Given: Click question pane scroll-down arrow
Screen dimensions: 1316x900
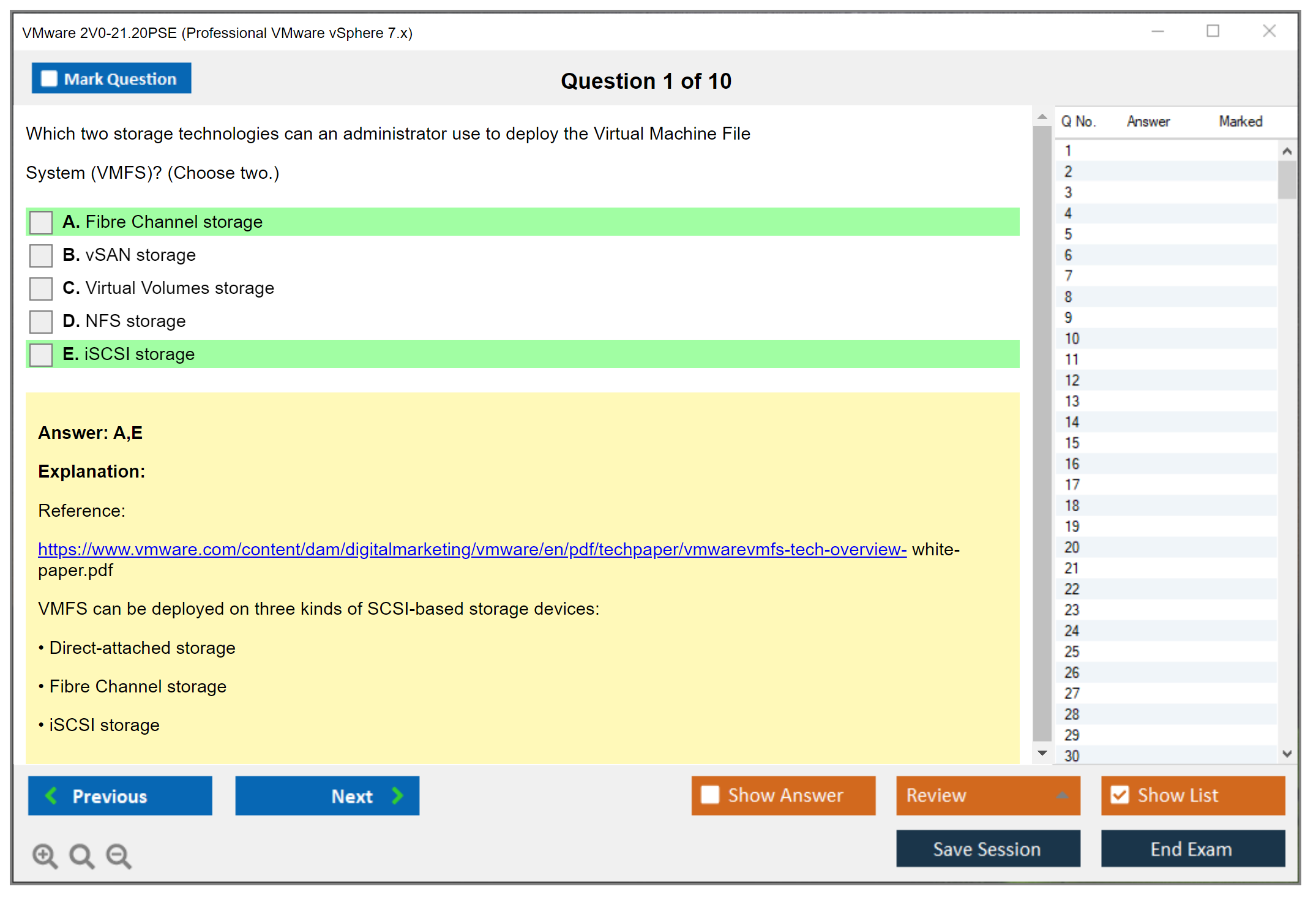Looking at the screenshot, I should point(1042,753).
